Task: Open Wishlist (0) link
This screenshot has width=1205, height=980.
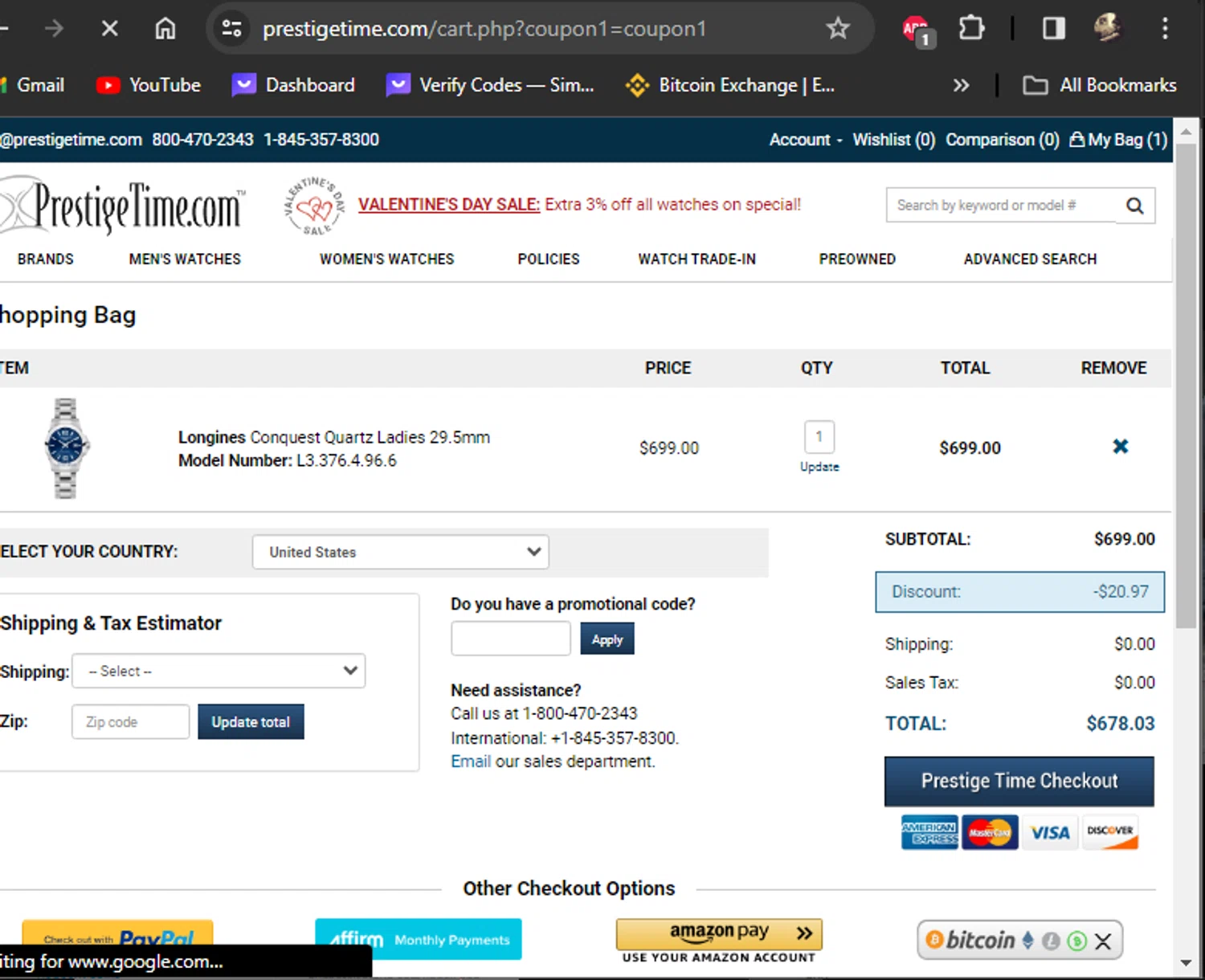Action: click(894, 140)
